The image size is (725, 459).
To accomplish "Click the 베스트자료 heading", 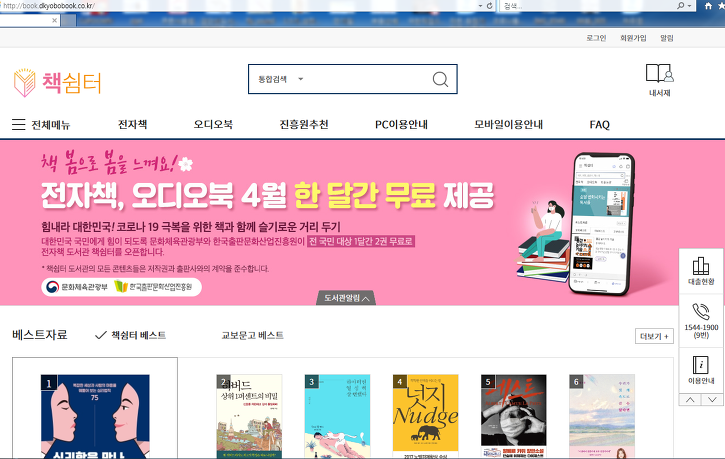I will point(40,335).
